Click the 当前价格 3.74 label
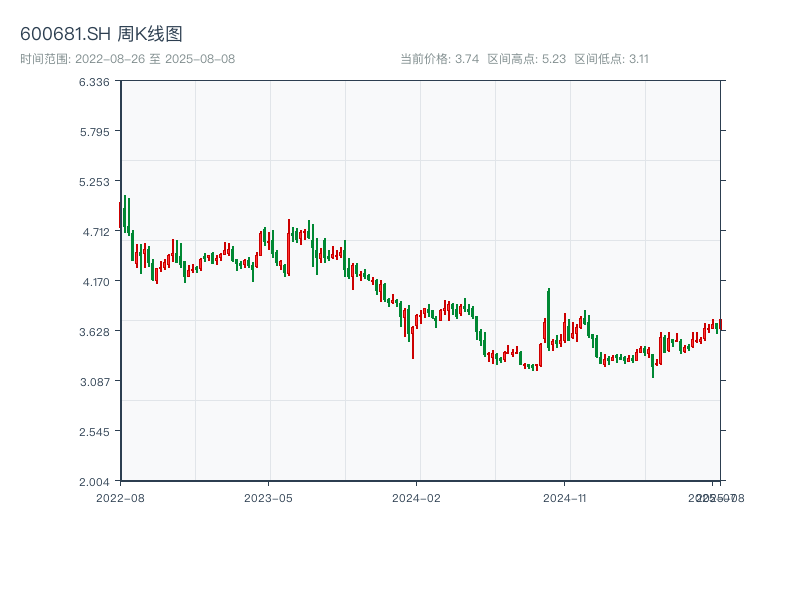This screenshot has height=600, width=800. [x=439, y=59]
